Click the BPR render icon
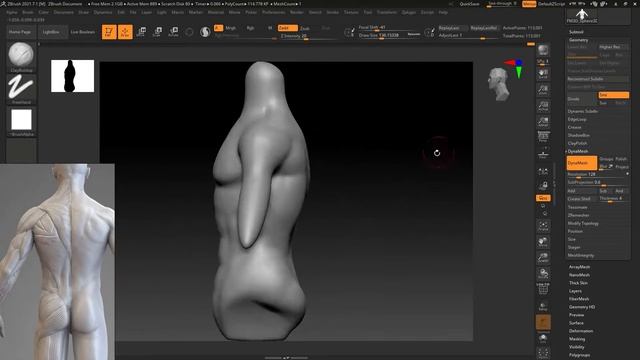Viewport: 640px width, 360px height. click(543, 51)
